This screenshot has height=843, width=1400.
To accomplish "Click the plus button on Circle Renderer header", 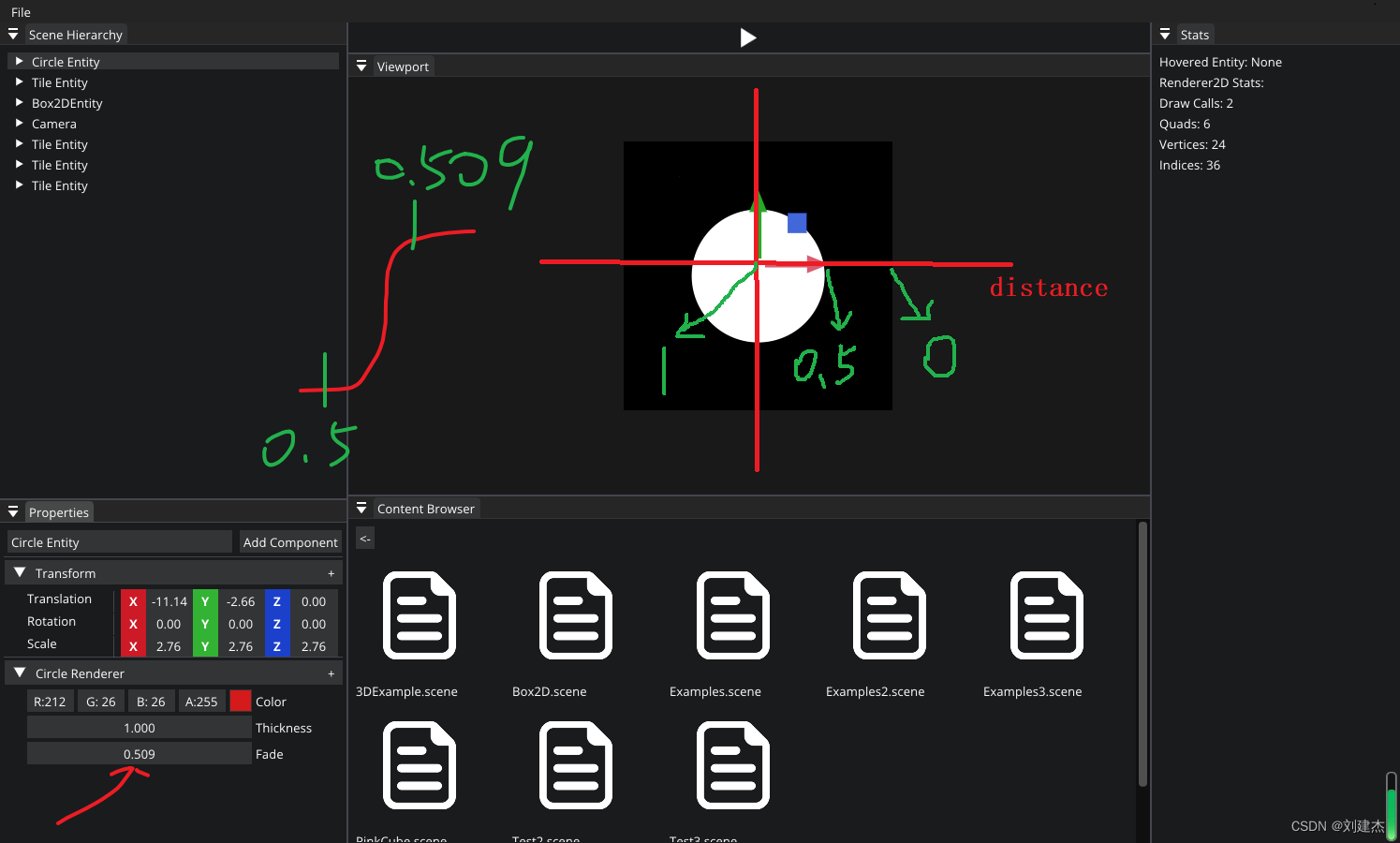I will 331,673.
